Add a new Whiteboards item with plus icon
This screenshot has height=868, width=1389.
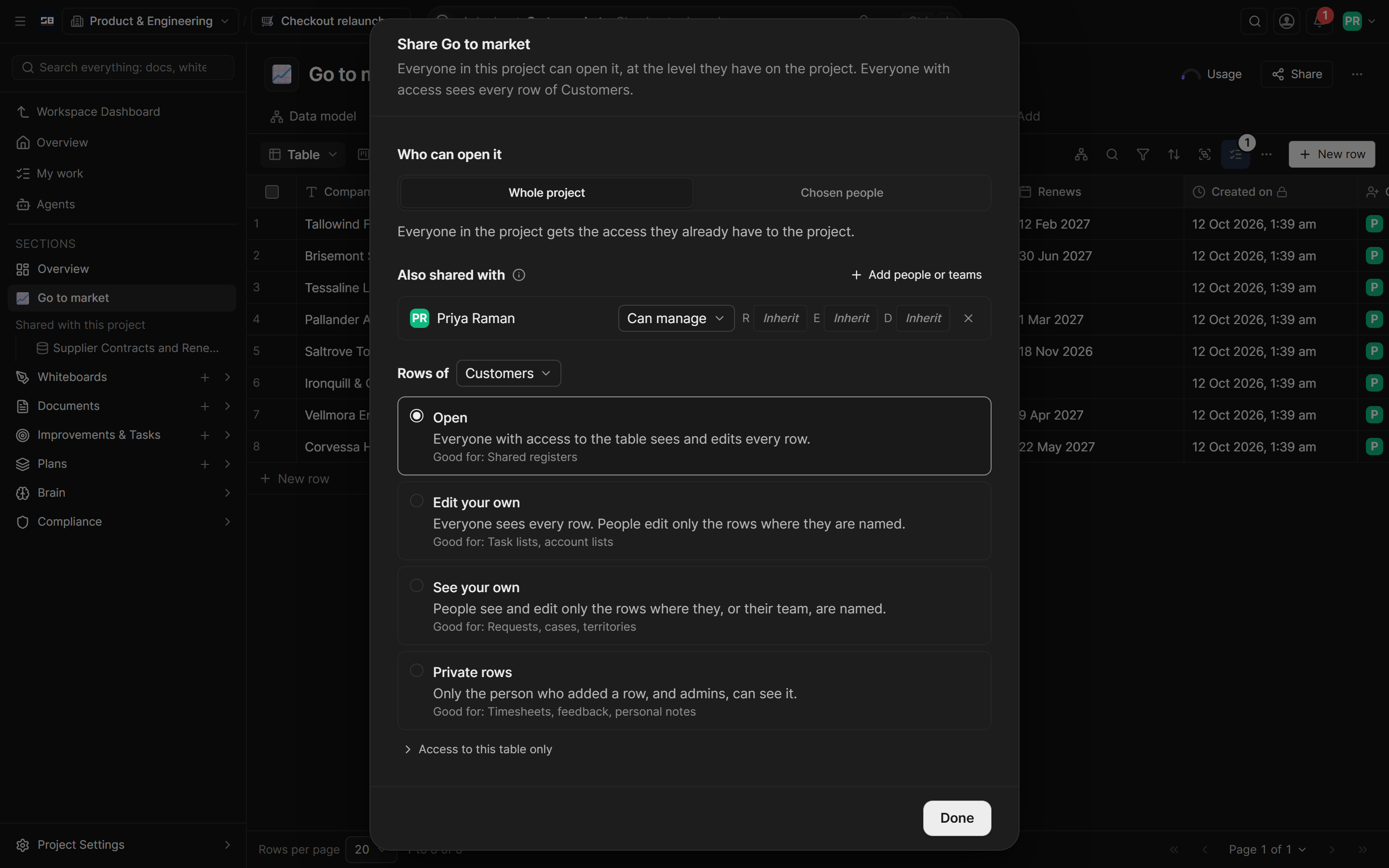coord(205,377)
